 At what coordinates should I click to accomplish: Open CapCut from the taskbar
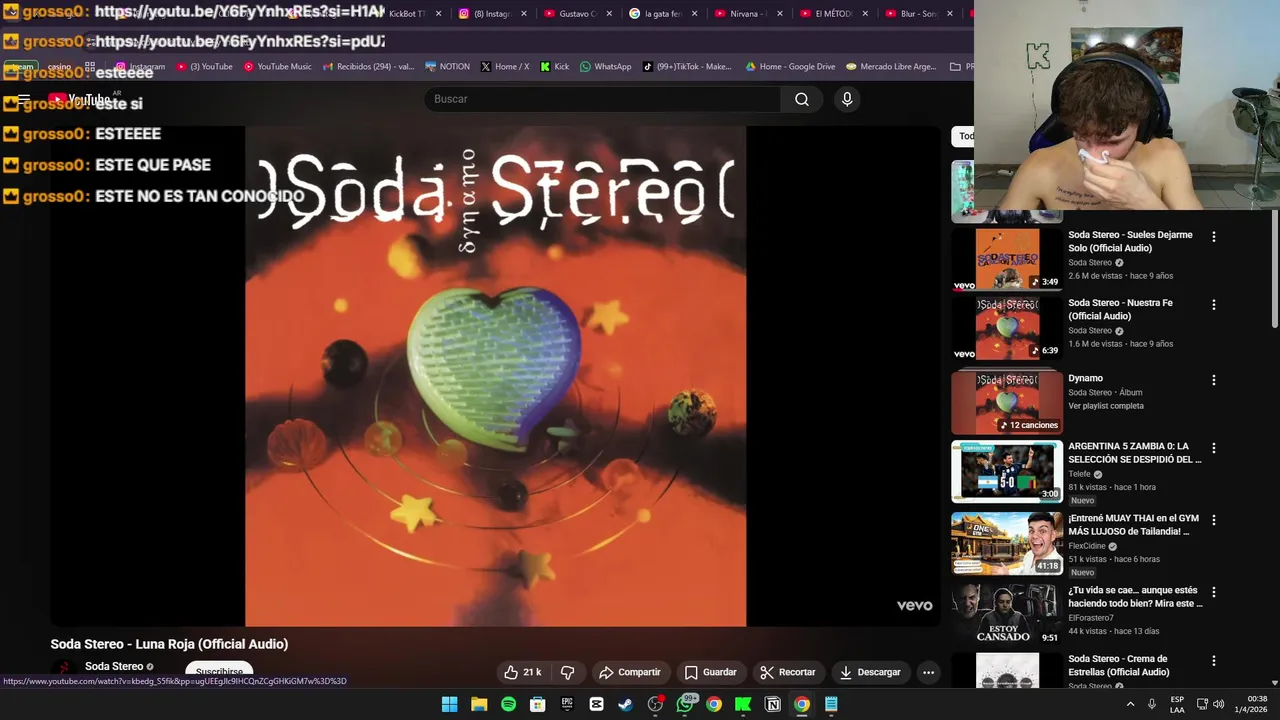point(596,704)
